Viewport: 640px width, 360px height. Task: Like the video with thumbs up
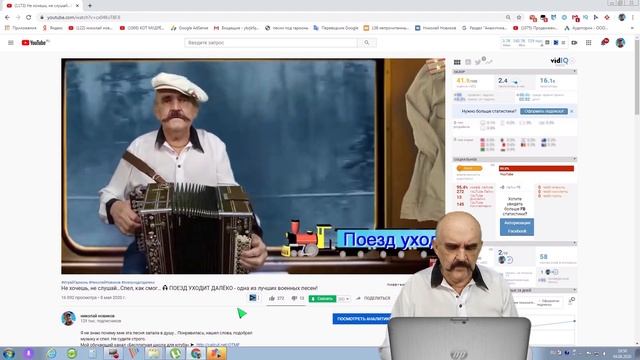(272, 298)
